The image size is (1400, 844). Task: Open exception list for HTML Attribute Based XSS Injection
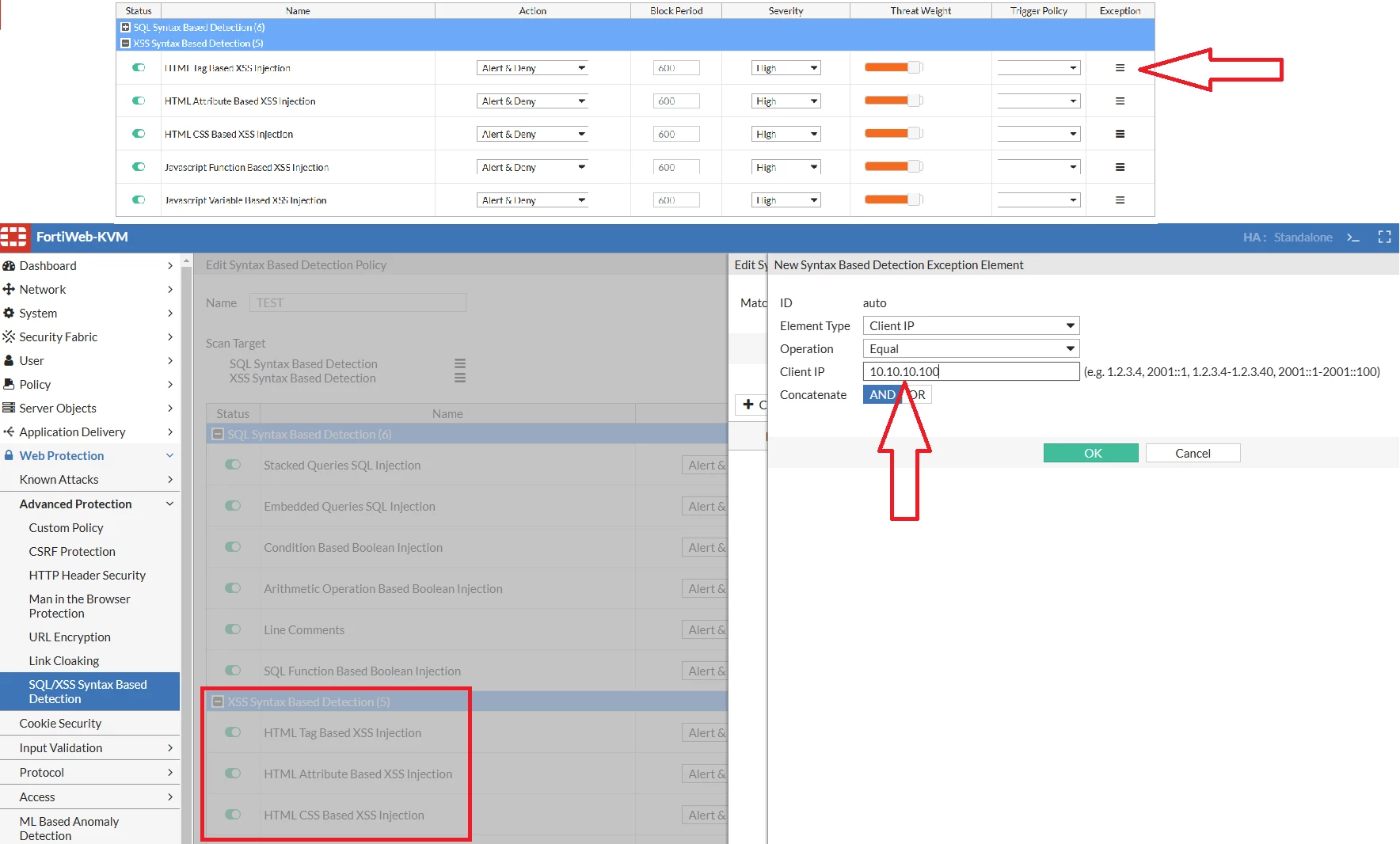coord(1120,101)
